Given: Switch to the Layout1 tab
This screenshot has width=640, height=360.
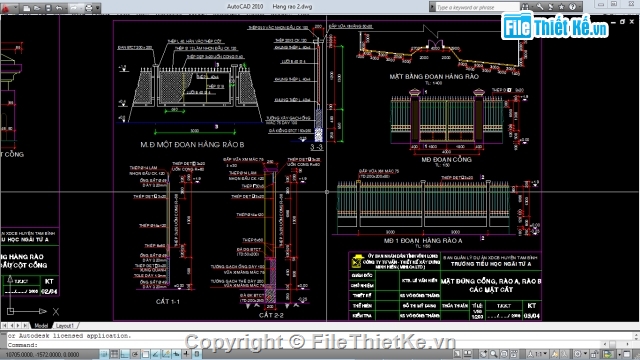Looking at the screenshot, I should click(x=65, y=326).
